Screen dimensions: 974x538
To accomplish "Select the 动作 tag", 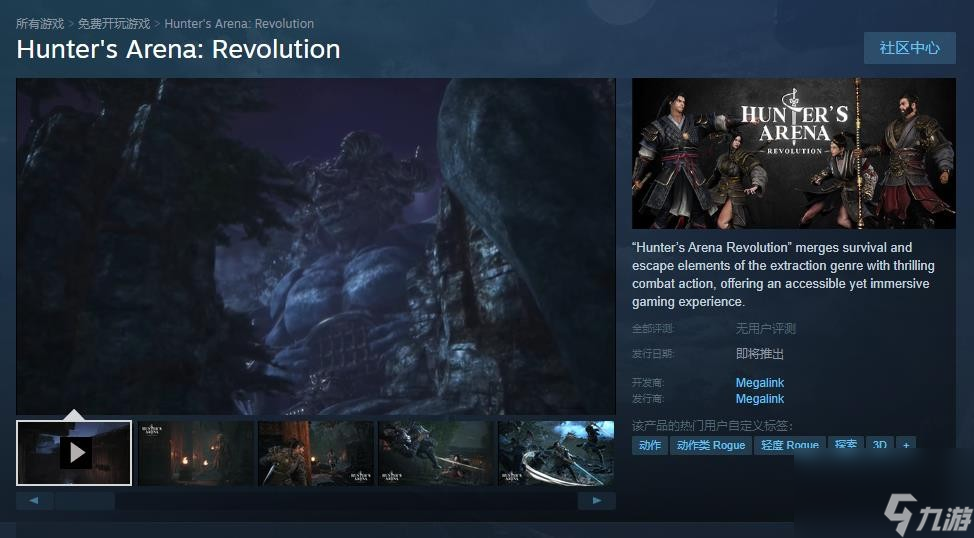I will (650, 445).
